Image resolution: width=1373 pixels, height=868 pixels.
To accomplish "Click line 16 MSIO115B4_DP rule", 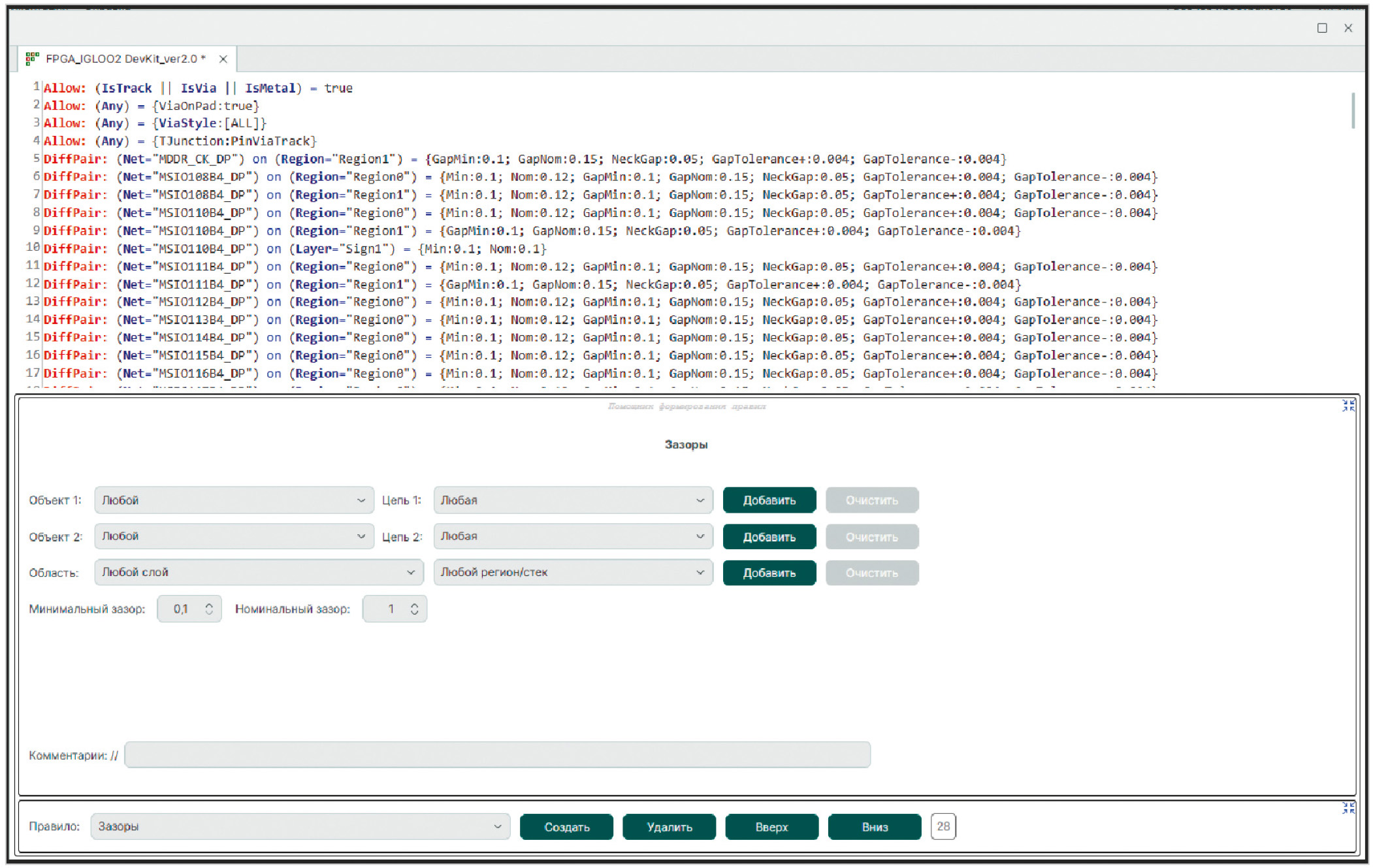I will coord(600,355).
